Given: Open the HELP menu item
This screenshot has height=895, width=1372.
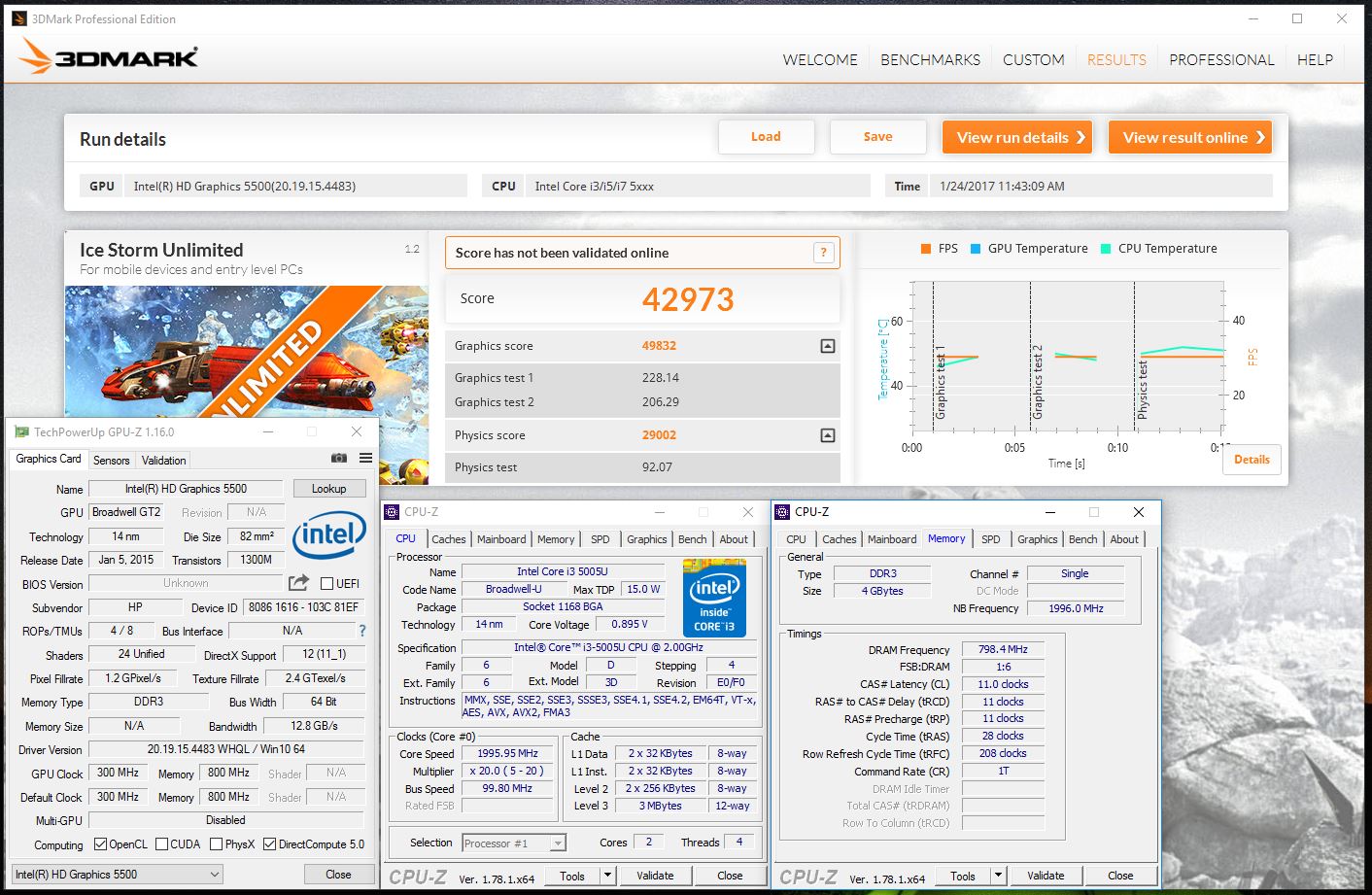Looking at the screenshot, I should point(1315,59).
